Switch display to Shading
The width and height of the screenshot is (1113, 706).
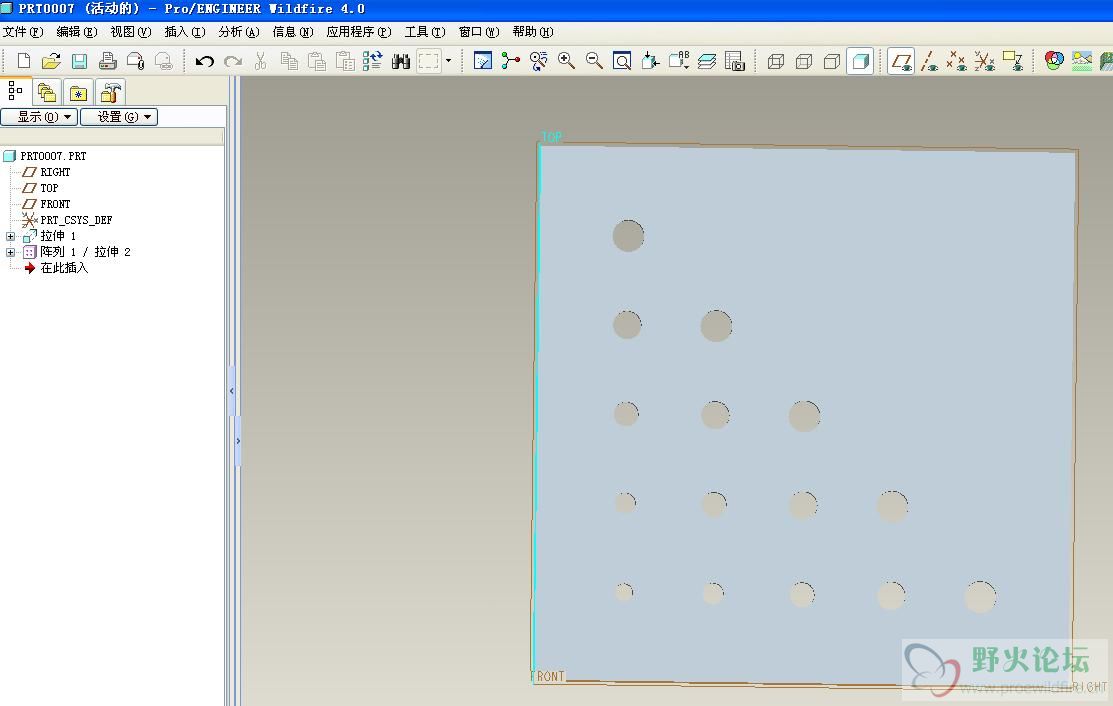(860, 62)
